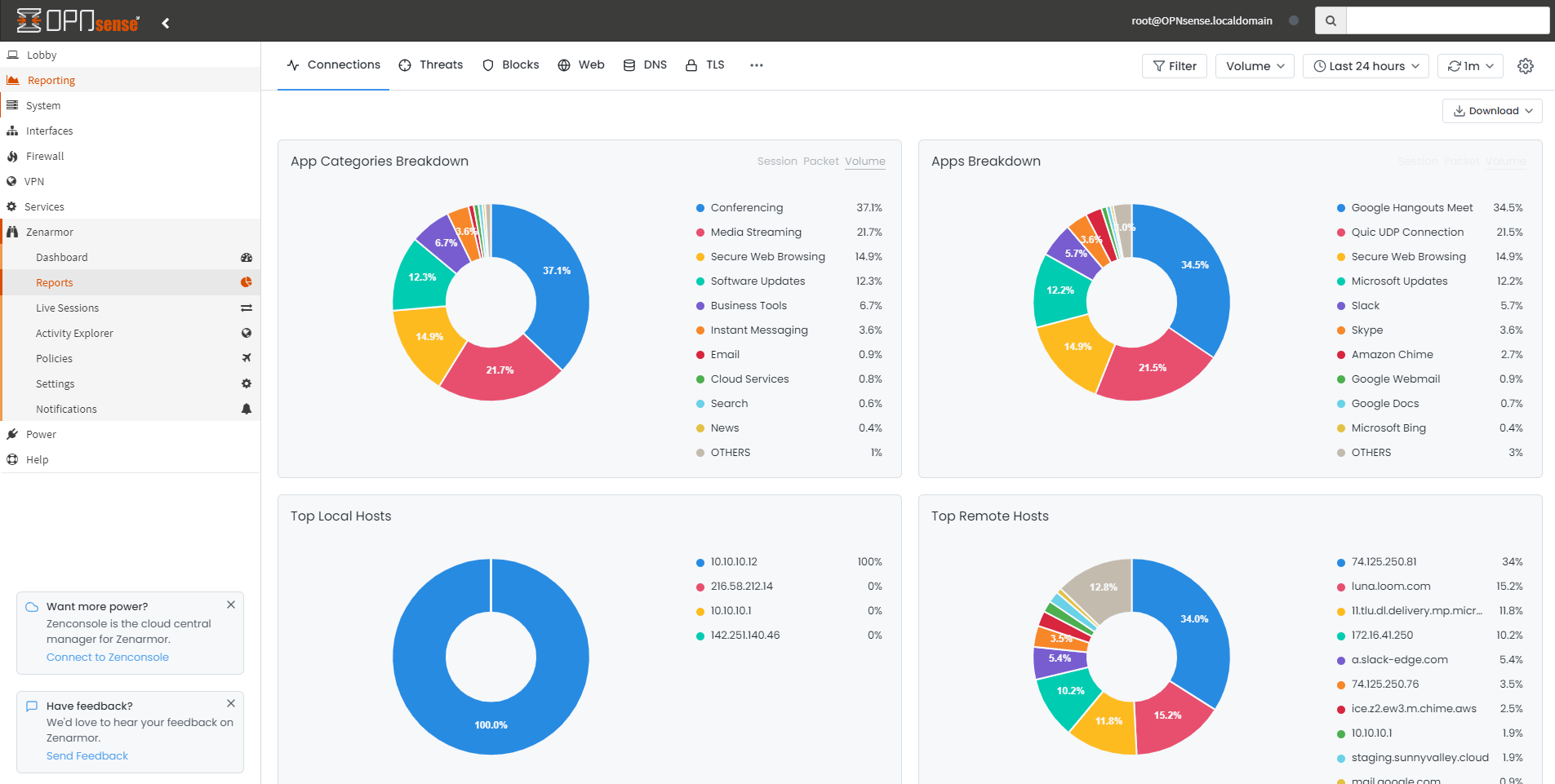Click the Notifications bell icon
The width and height of the screenshot is (1555, 784).
[247, 409]
